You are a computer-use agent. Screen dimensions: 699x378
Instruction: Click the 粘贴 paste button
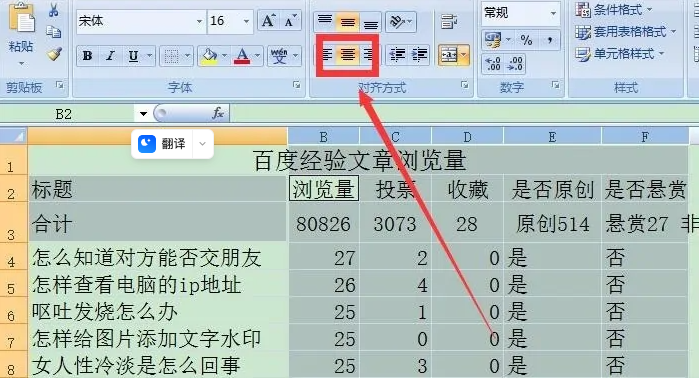click(21, 33)
